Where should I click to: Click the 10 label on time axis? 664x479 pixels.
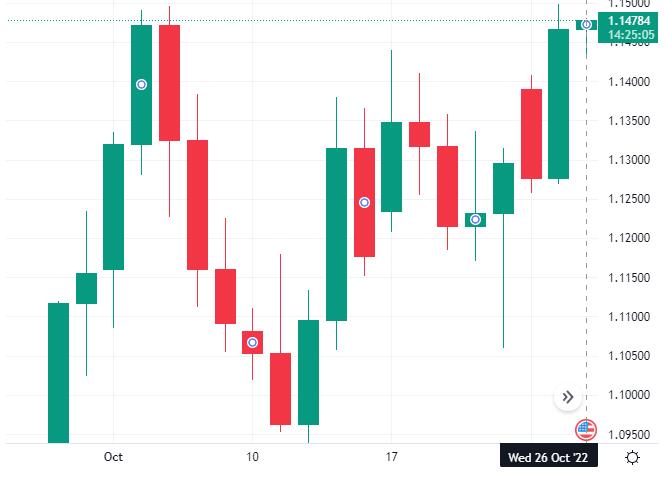pos(252,457)
